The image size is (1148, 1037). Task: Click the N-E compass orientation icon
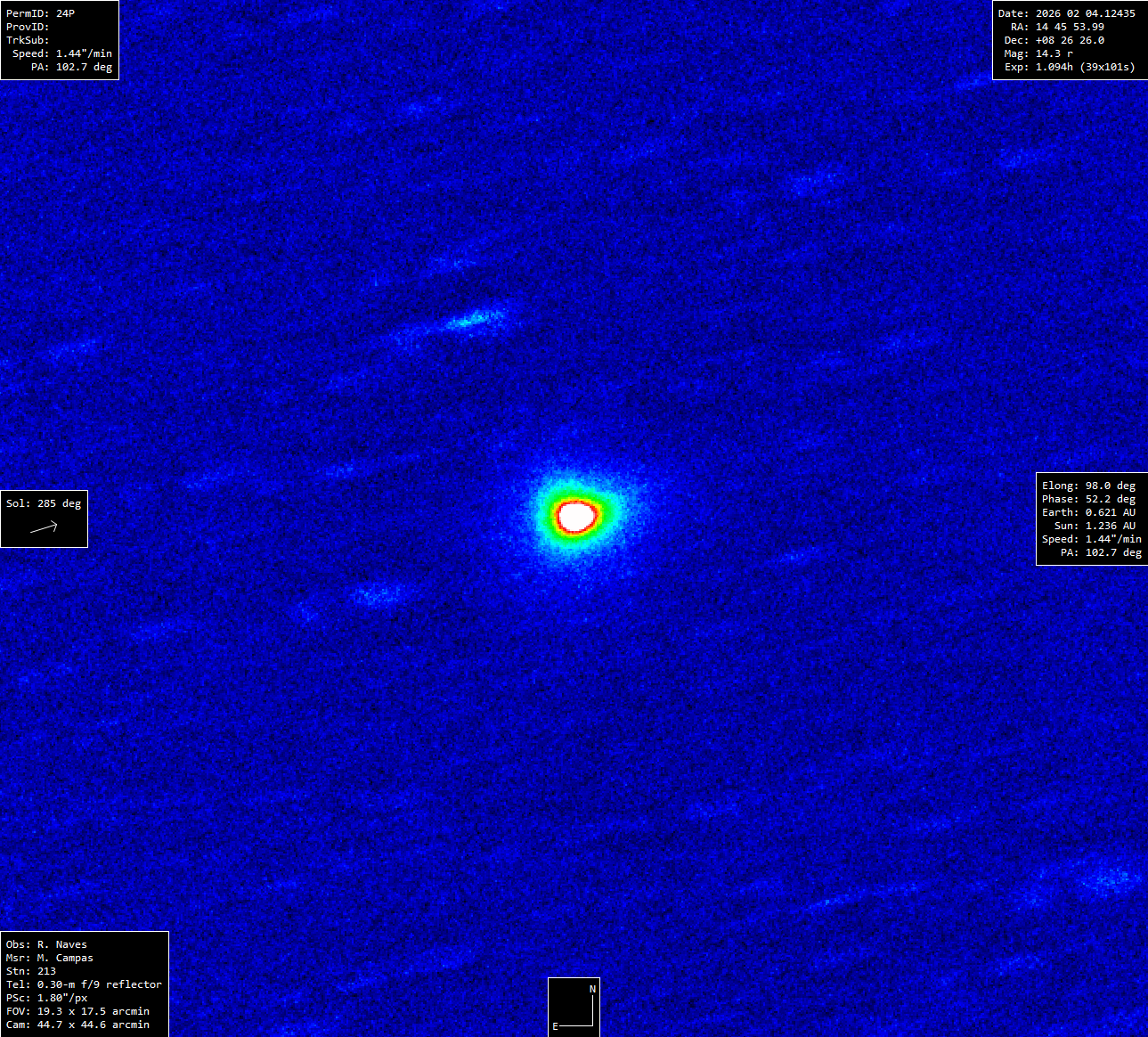(574, 1007)
